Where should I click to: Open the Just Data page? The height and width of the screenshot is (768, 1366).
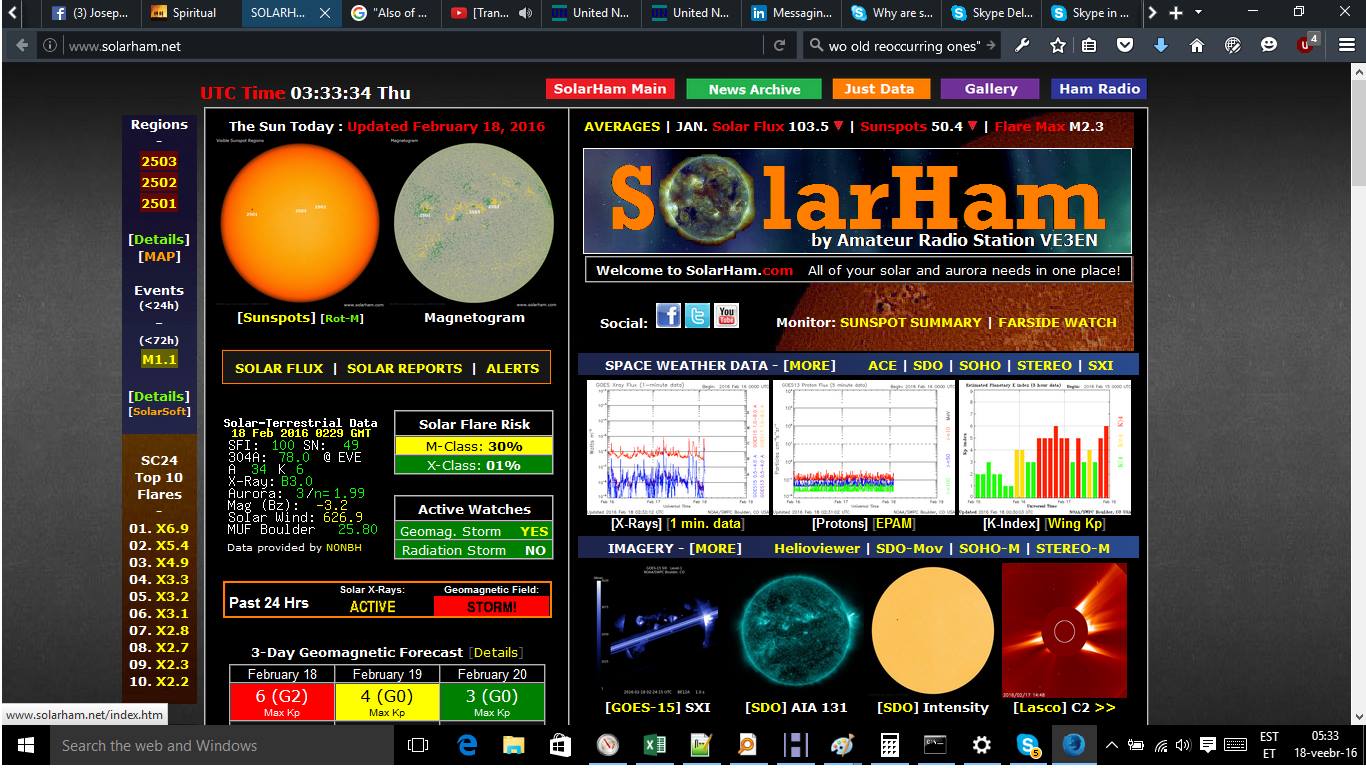click(879, 89)
